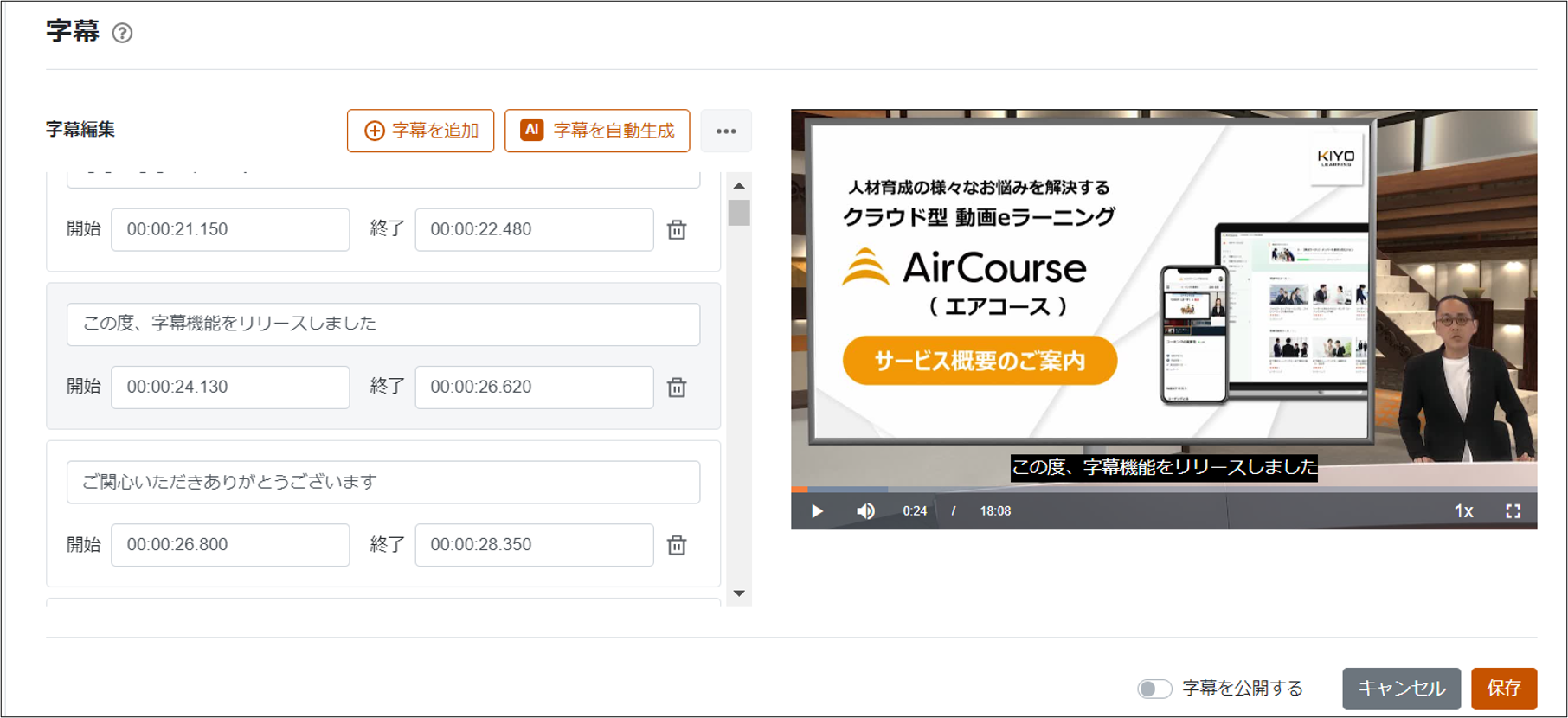Toggle the 字幕を公開する switch

1154,689
